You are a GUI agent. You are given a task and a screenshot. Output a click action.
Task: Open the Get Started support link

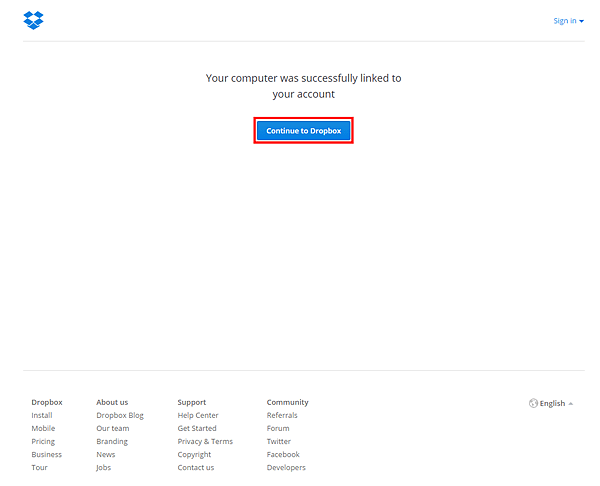[197, 428]
